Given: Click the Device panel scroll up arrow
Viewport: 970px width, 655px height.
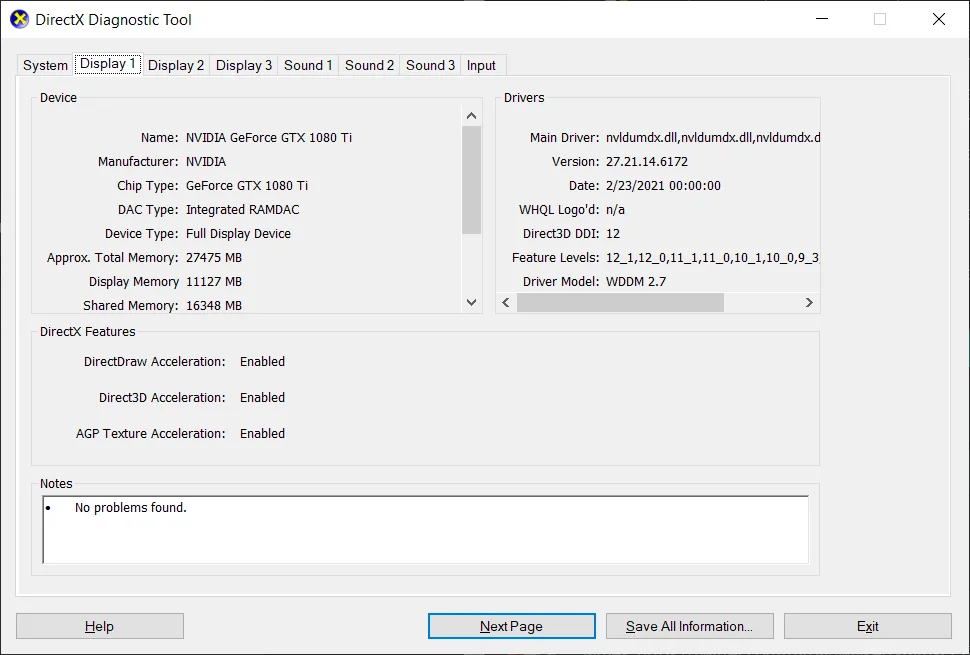Looking at the screenshot, I should click(471, 116).
